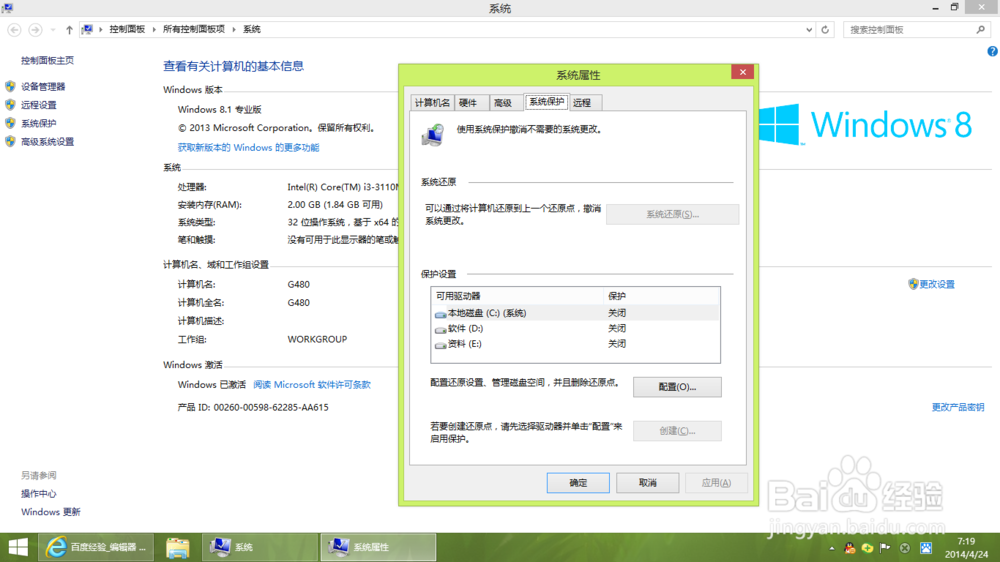Open 高级系统设置 in the left sidebar

(47, 142)
